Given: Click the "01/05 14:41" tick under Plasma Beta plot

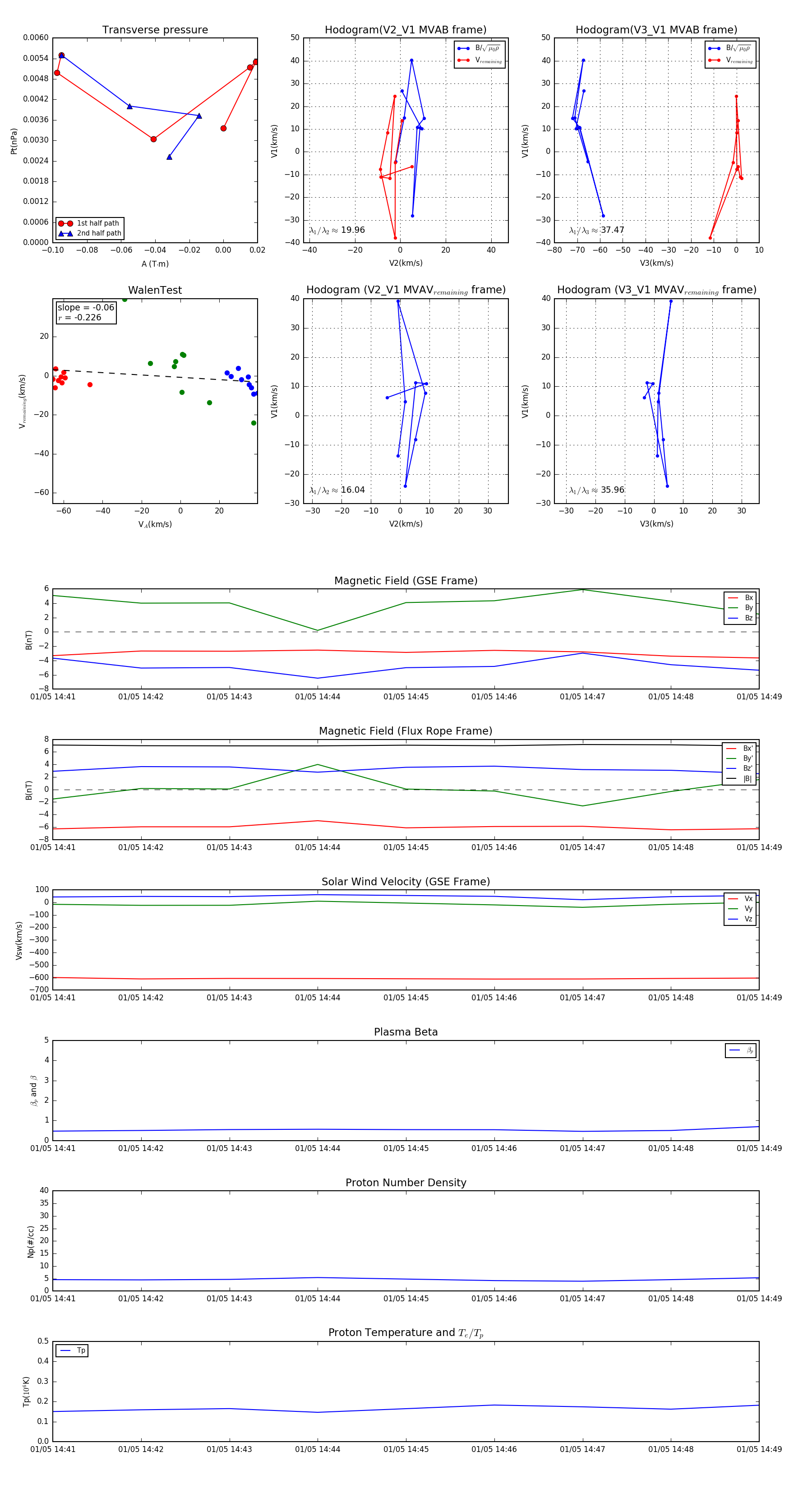Looking at the screenshot, I should tap(53, 1148).
